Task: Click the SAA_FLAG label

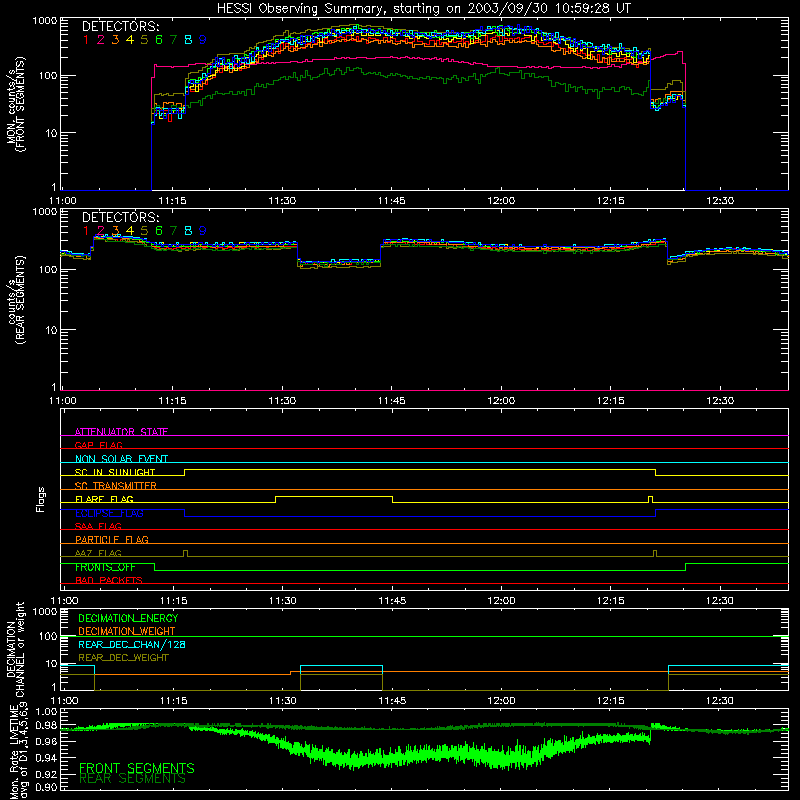Action: click(x=98, y=526)
